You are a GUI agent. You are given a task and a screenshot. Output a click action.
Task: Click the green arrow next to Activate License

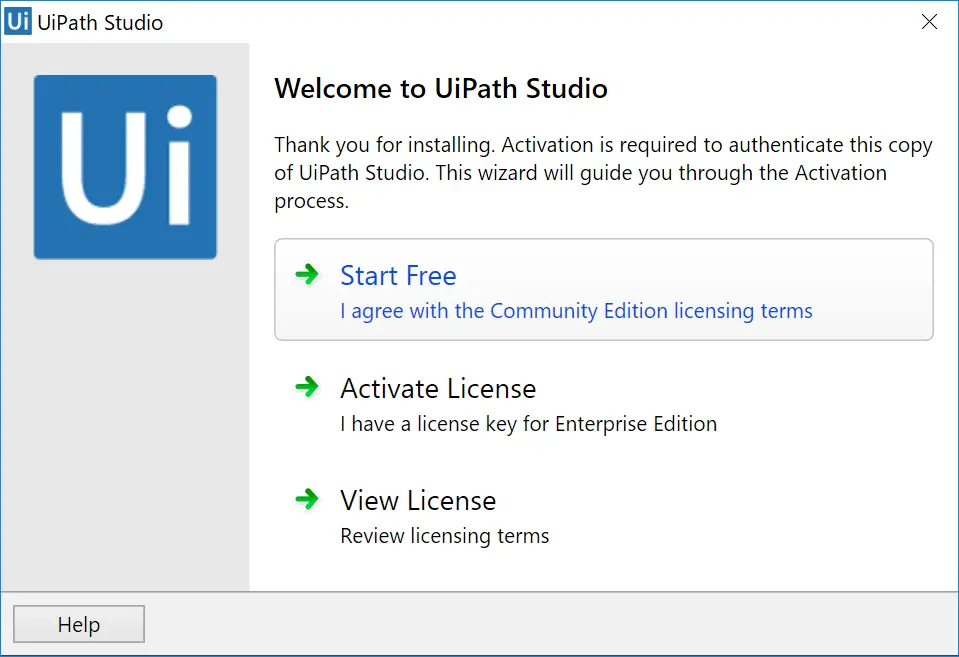(x=307, y=387)
